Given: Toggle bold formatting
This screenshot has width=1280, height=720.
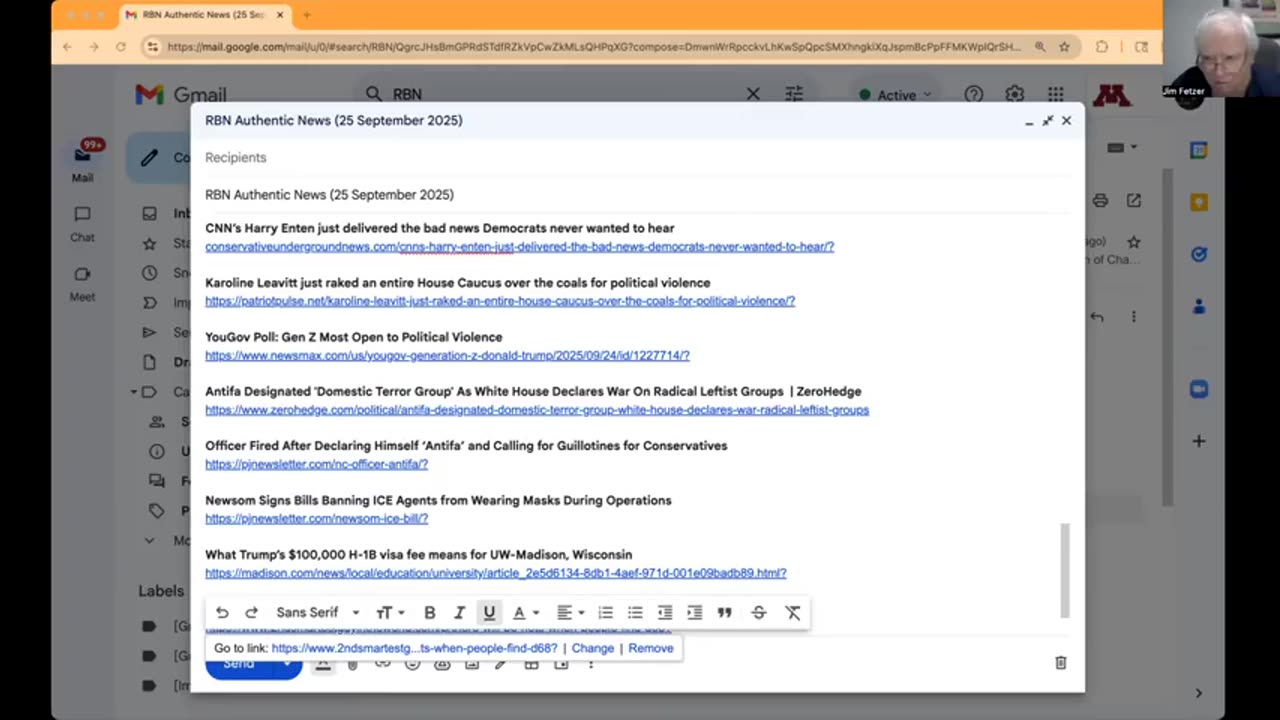Looking at the screenshot, I should (x=430, y=613).
